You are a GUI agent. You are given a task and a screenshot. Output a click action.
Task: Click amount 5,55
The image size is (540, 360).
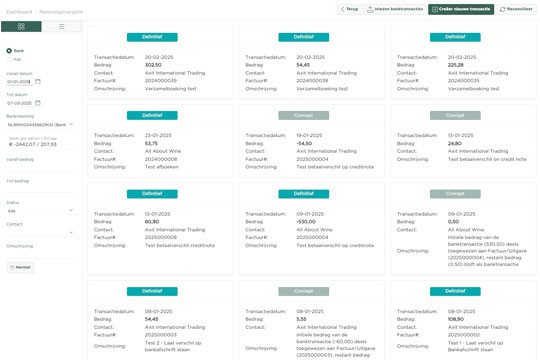click(x=301, y=319)
